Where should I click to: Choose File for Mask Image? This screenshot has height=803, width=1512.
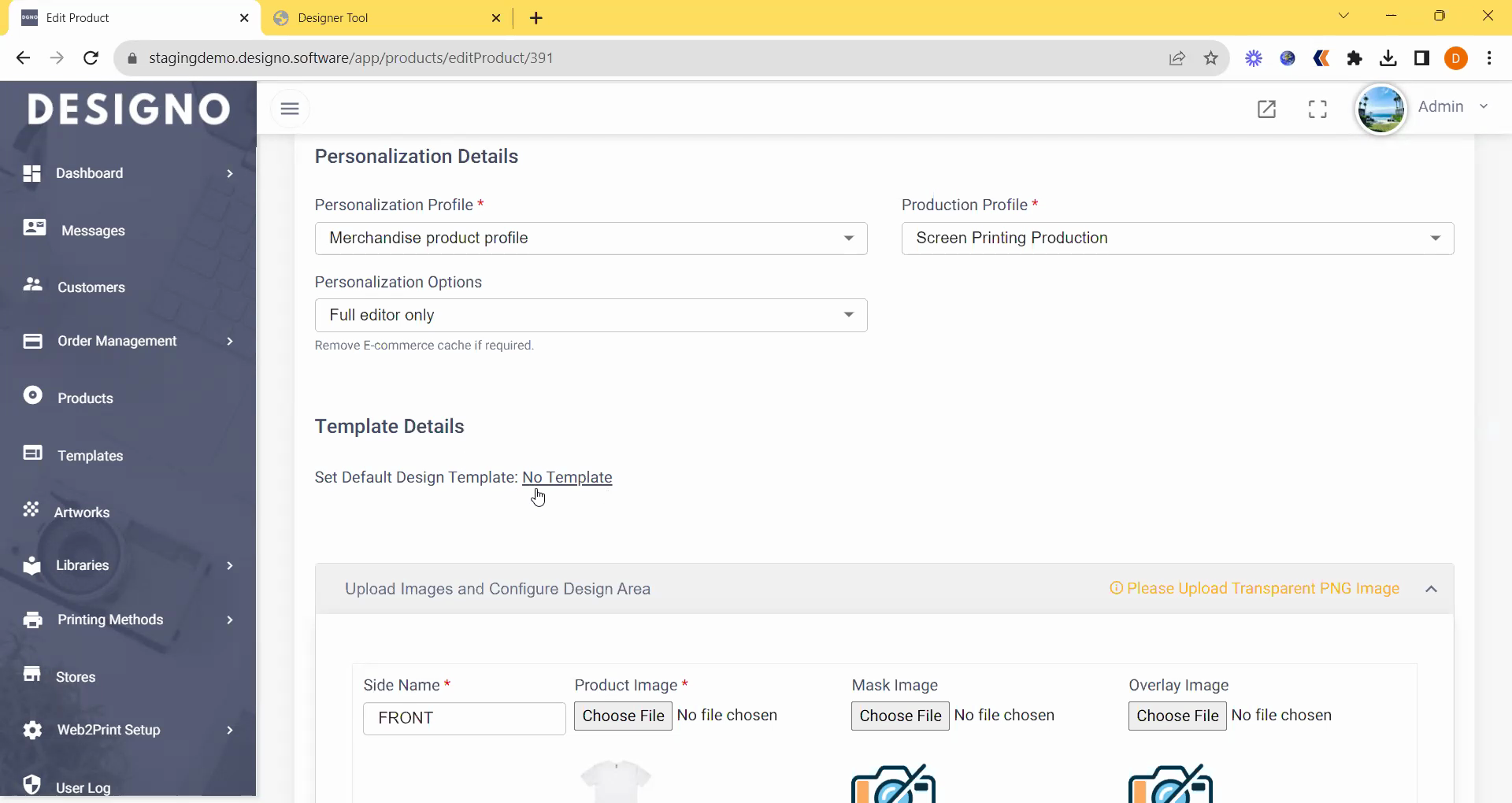click(900, 716)
